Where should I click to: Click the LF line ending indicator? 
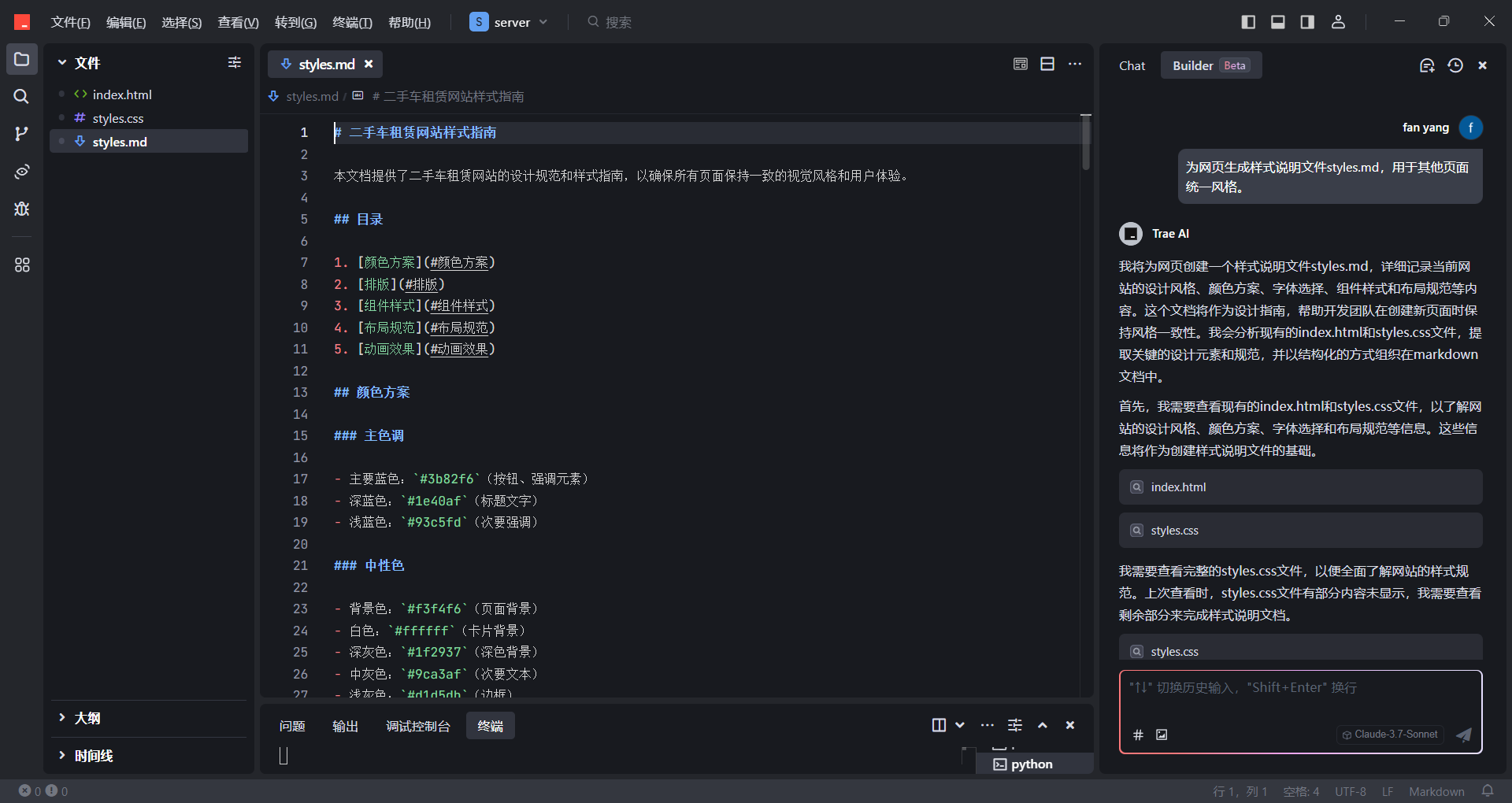[1388, 791]
